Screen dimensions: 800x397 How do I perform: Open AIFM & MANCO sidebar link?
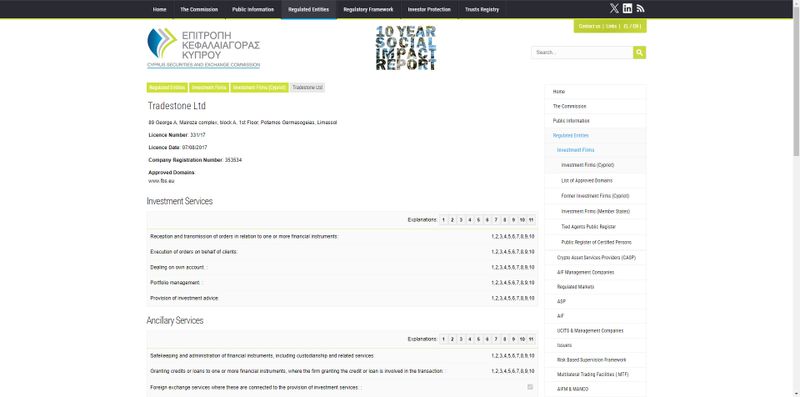tap(595, 389)
